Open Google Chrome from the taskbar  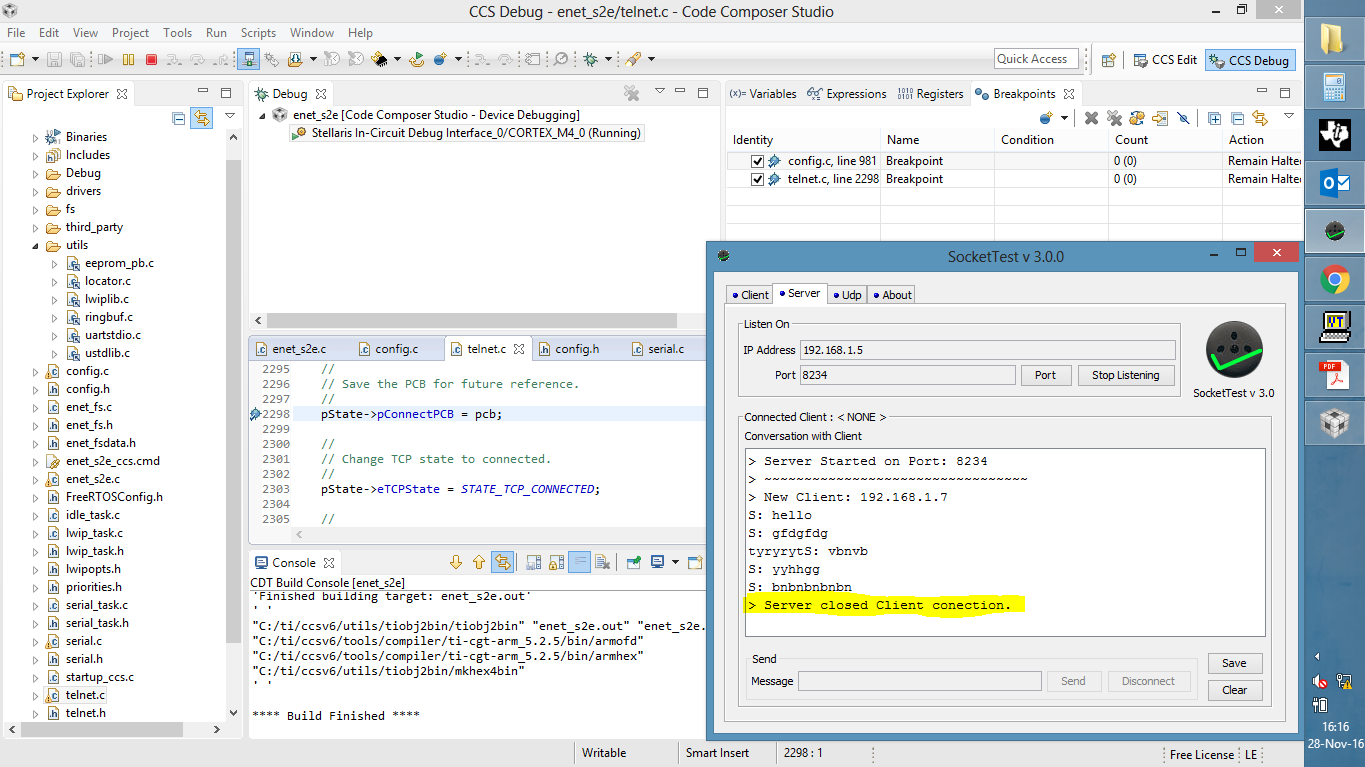tap(1334, 281)
